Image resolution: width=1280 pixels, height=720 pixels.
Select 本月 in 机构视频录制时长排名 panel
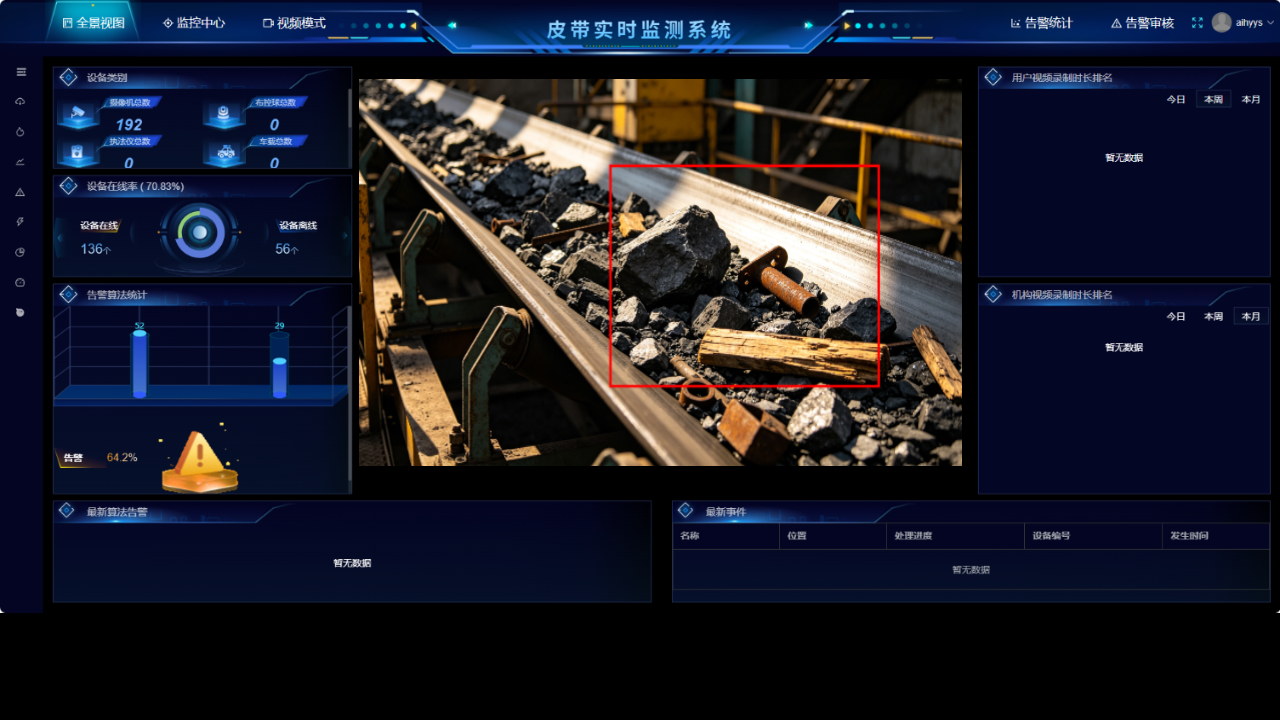pyautogui.click(x=1251, y=316)
